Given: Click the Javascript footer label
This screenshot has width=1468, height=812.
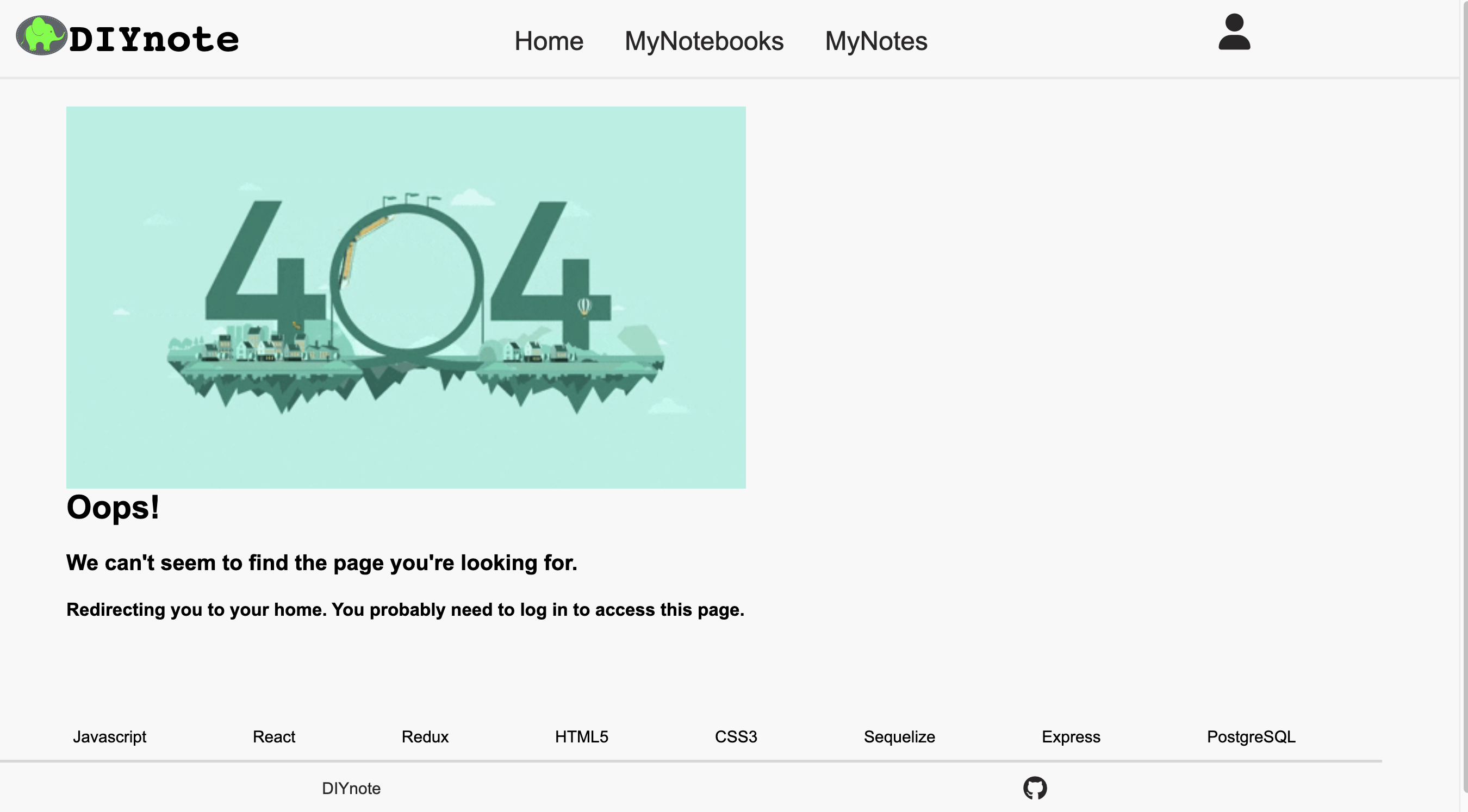Looking at the screenshot, I should [x=109, y=737].
